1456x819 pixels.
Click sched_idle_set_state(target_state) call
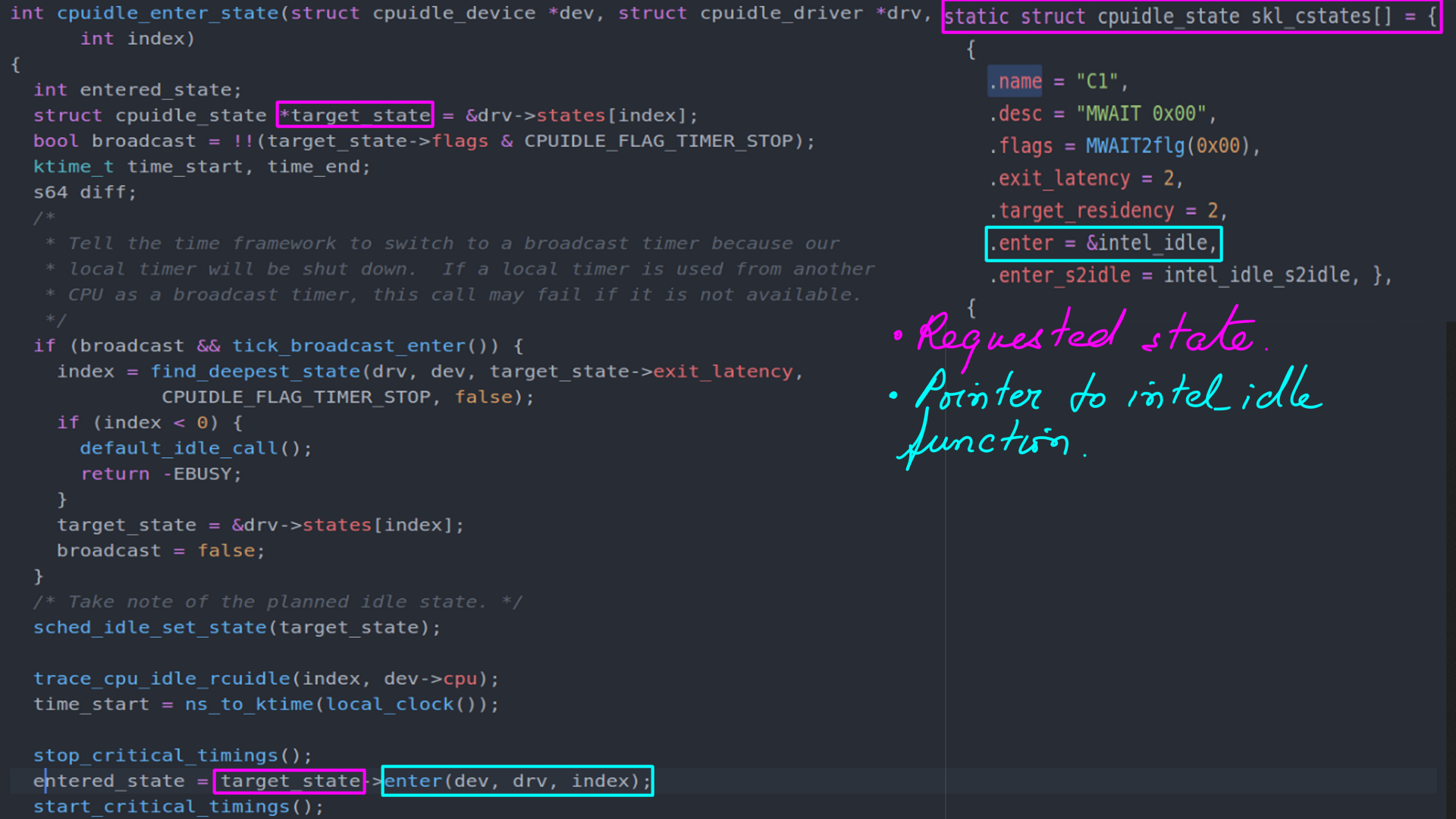[x=237, y=628]
